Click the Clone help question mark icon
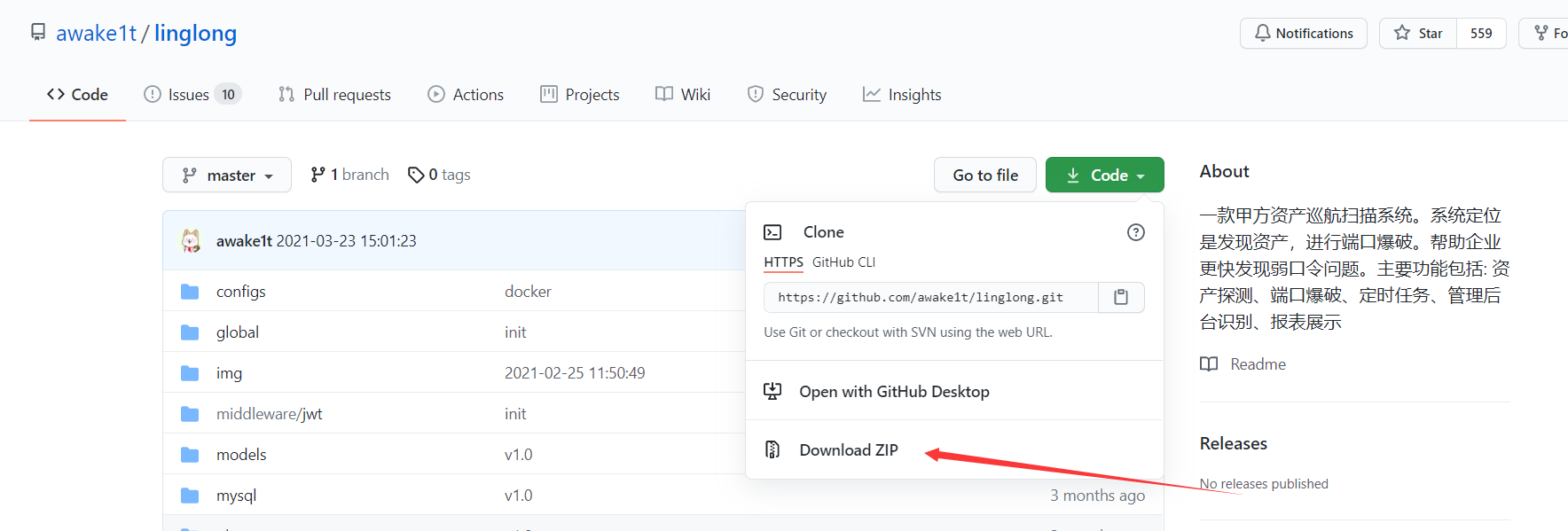 1135,232
